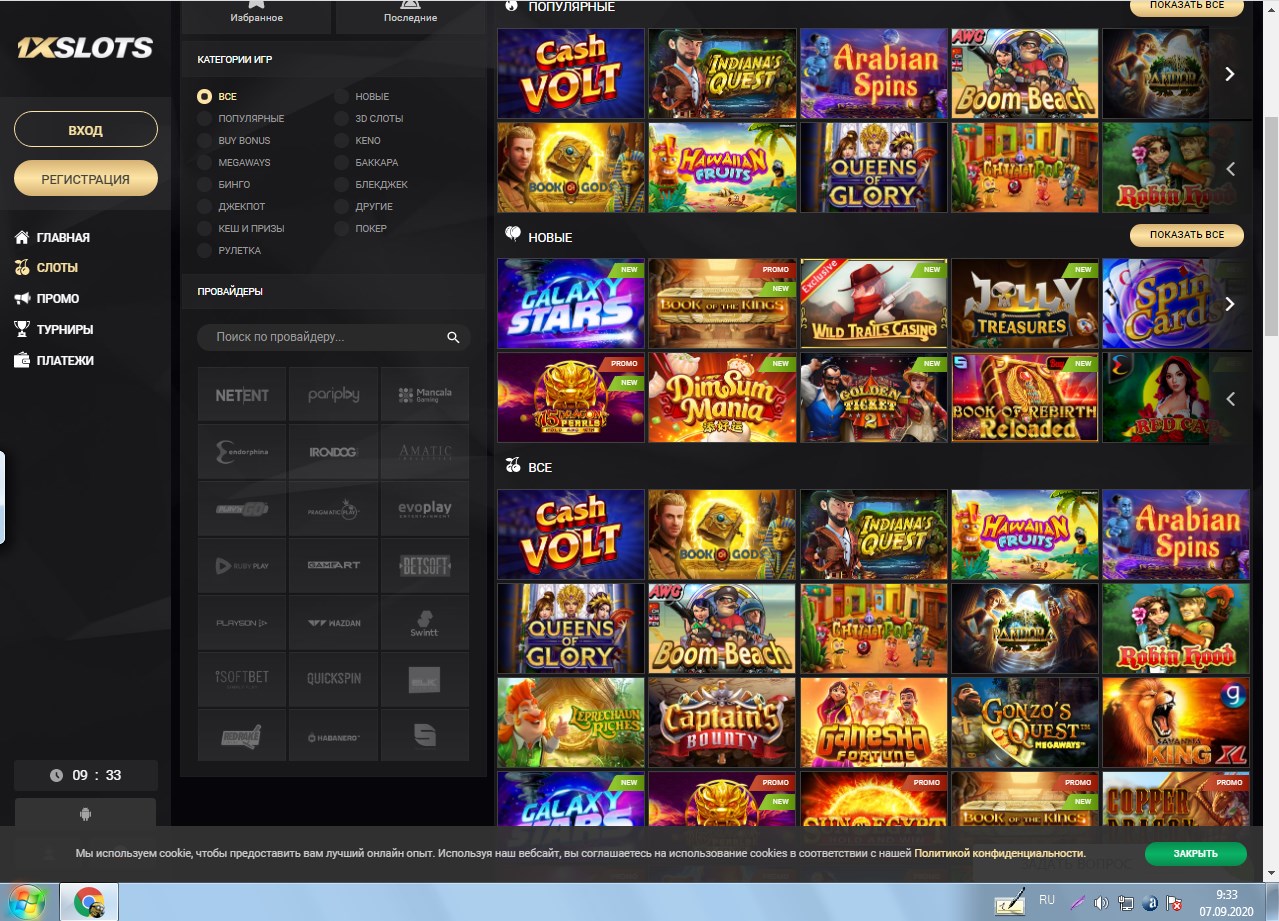The width and height of the screenshot is (1279, 921).
Task: Select the Pragmatic Play provider
Action: pyautogui.click(x=334, y=509)
